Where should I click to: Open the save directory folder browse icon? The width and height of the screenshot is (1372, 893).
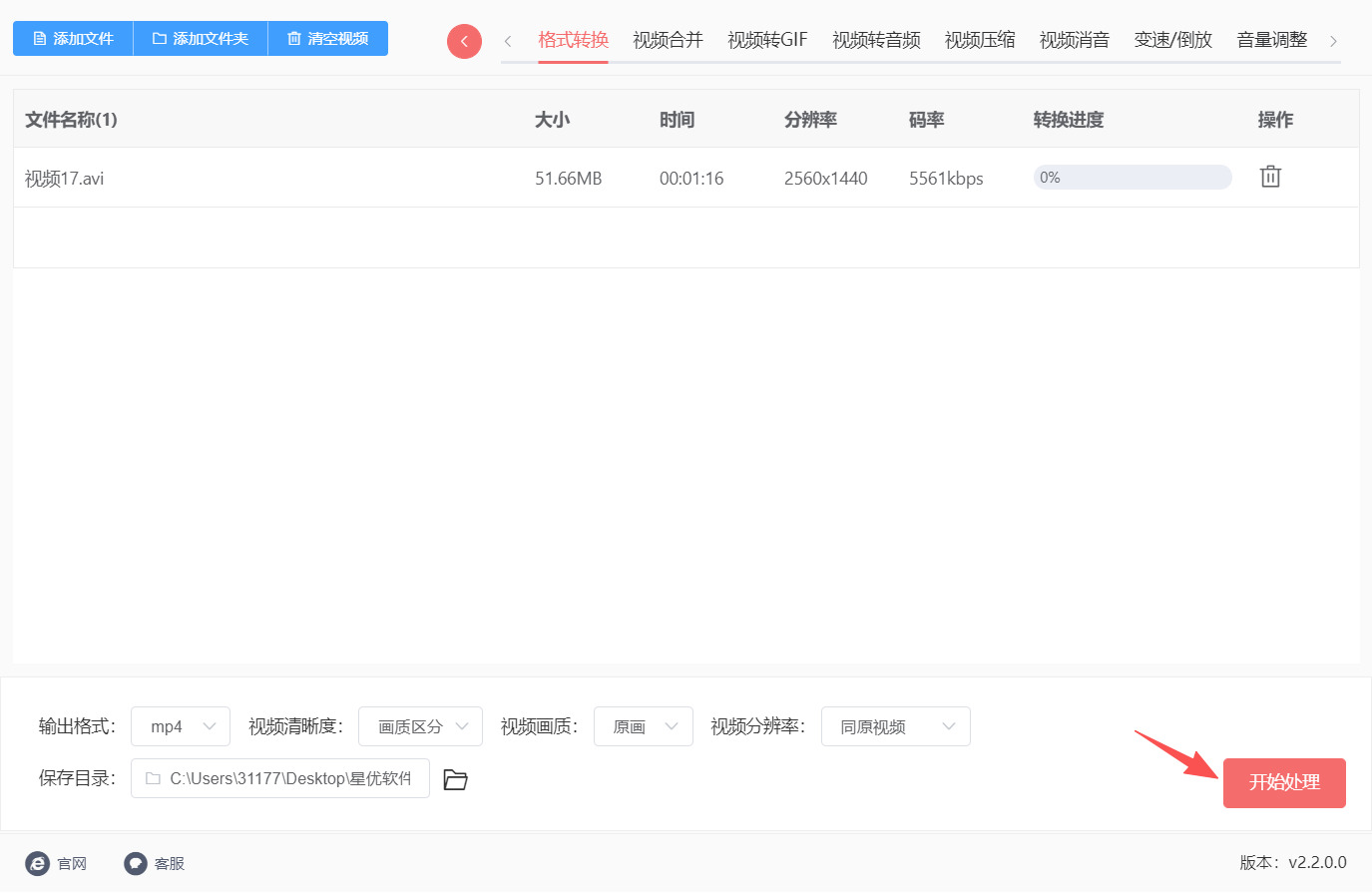[x=455, y=779]
